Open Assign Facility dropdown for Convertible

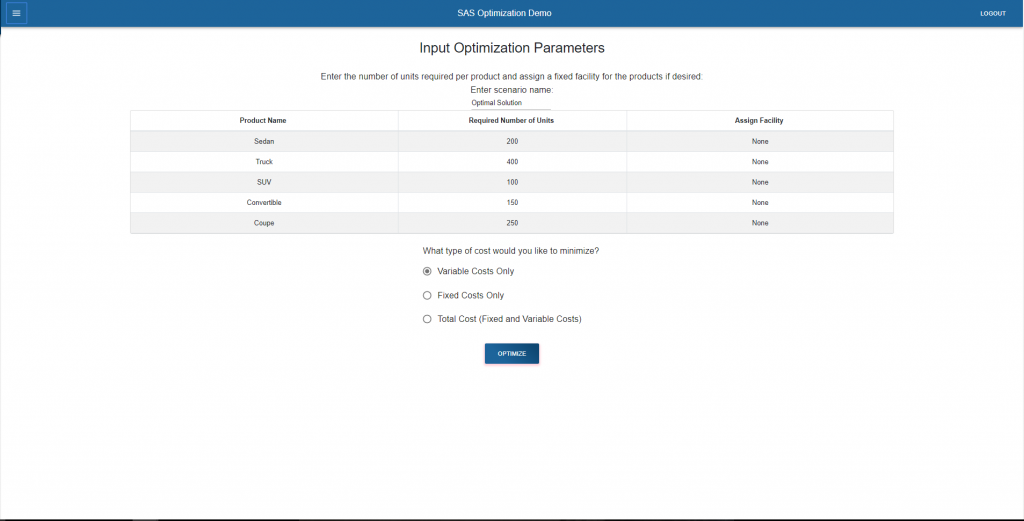point(760,203)
